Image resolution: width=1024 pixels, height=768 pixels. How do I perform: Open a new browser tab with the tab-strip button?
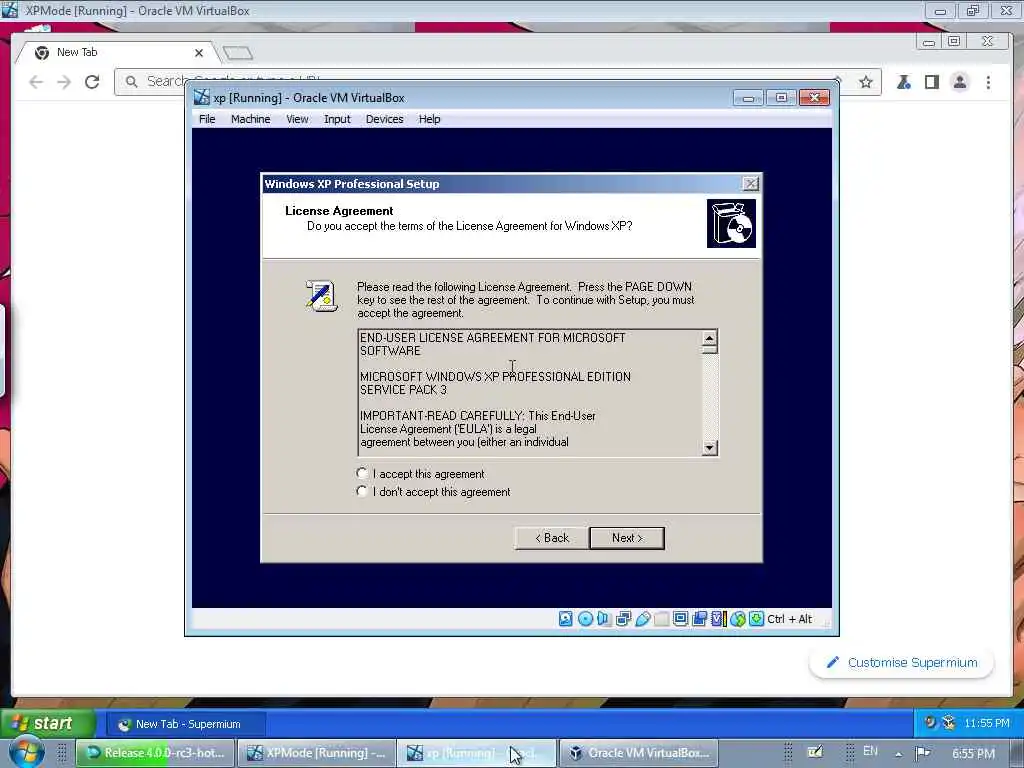[238, 53]
